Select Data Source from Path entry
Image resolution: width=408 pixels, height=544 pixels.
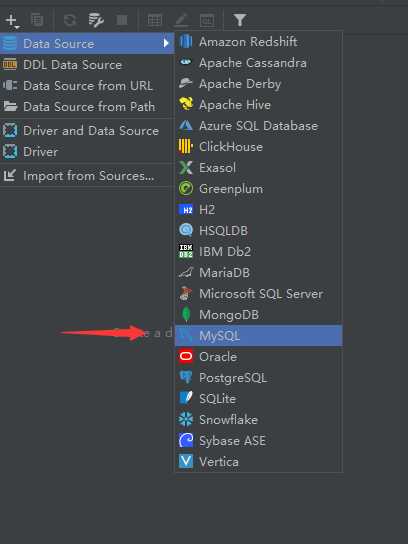point(87,107)
